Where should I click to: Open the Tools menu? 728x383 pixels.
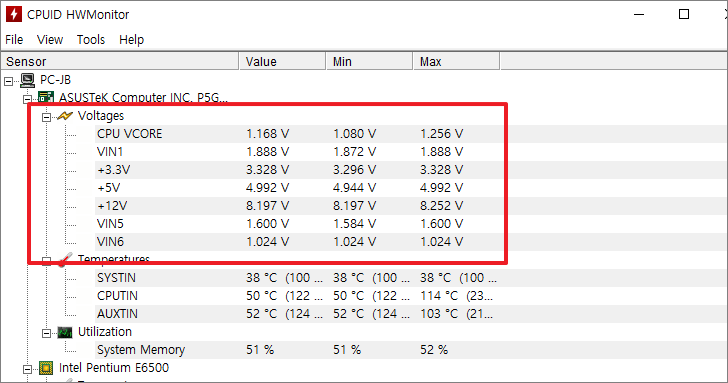tap(91, 40)
